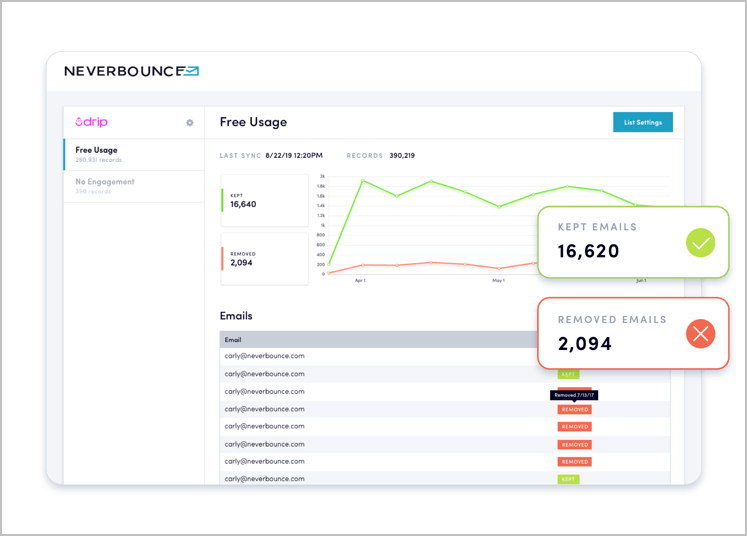
Task: Click green checkmark on Kept Emails card
Action: (x=700, y=243)
